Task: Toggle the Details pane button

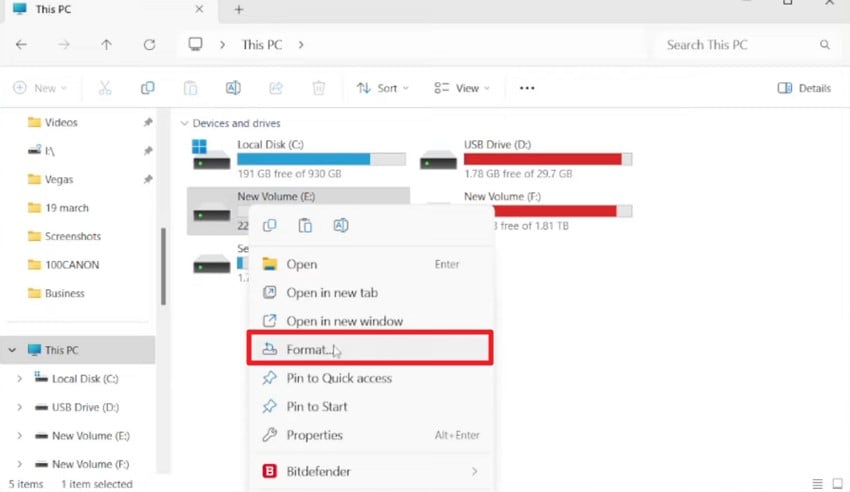Action: point(804,88)
